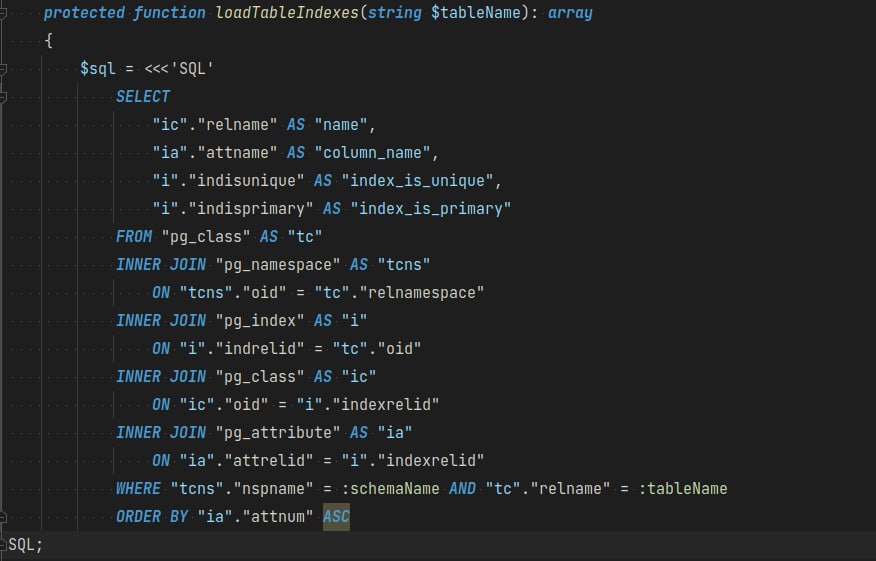Click the "i"."indrelid" reference
The height and width of the screenshot is (561, 876).
tap(242, 348)
